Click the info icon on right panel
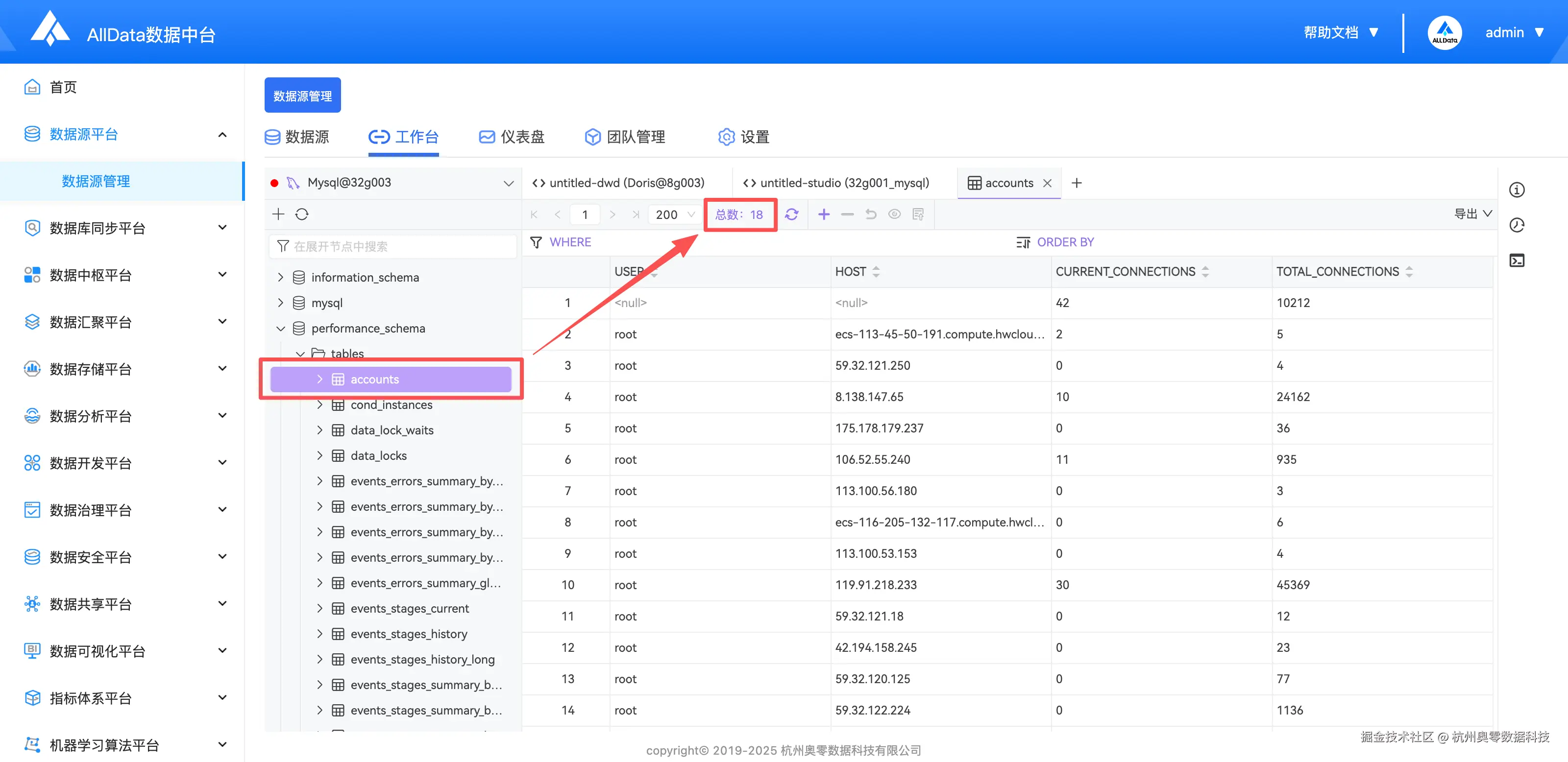Image resolution: width=1568 pixels, height=762 pixels. [1516, 190]
